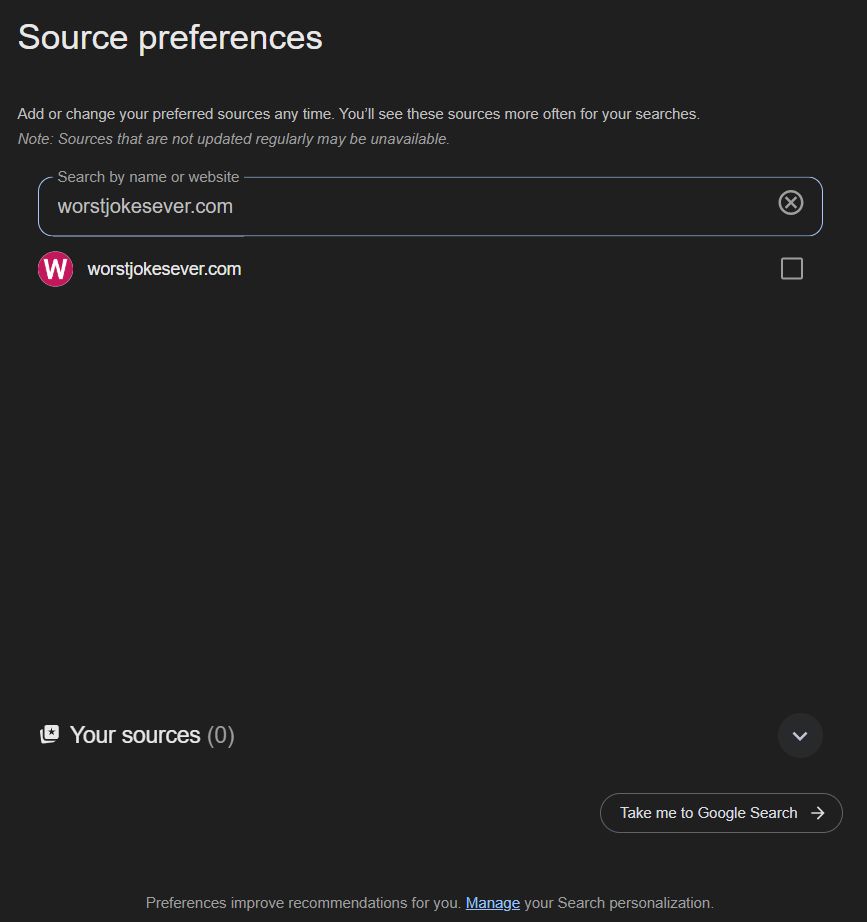Click the You'll see these sources more often sentence
867x922 pixels.
[x=520, y=114]
